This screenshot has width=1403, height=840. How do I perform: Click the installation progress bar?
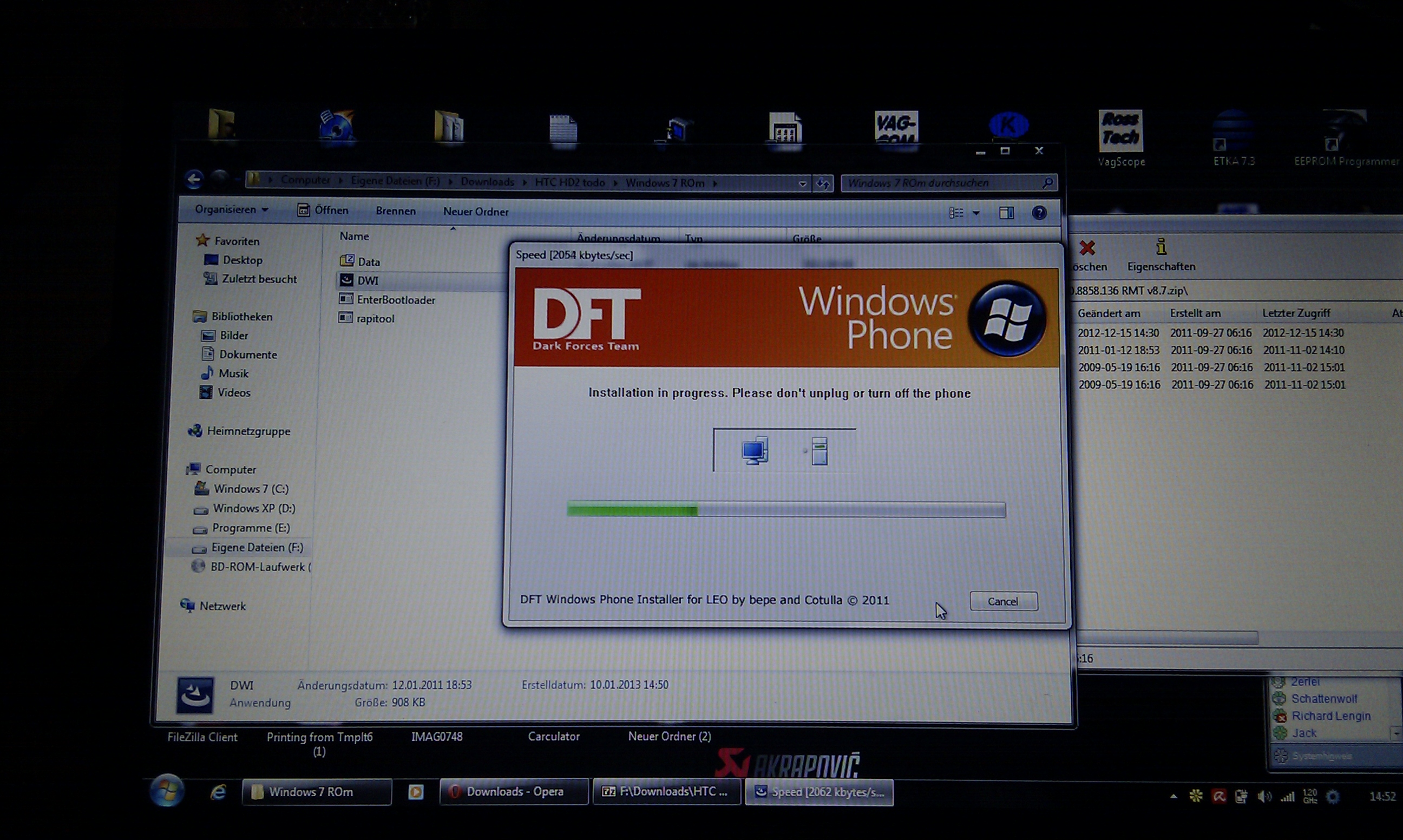pyautogui.click(x=785, y=510)
